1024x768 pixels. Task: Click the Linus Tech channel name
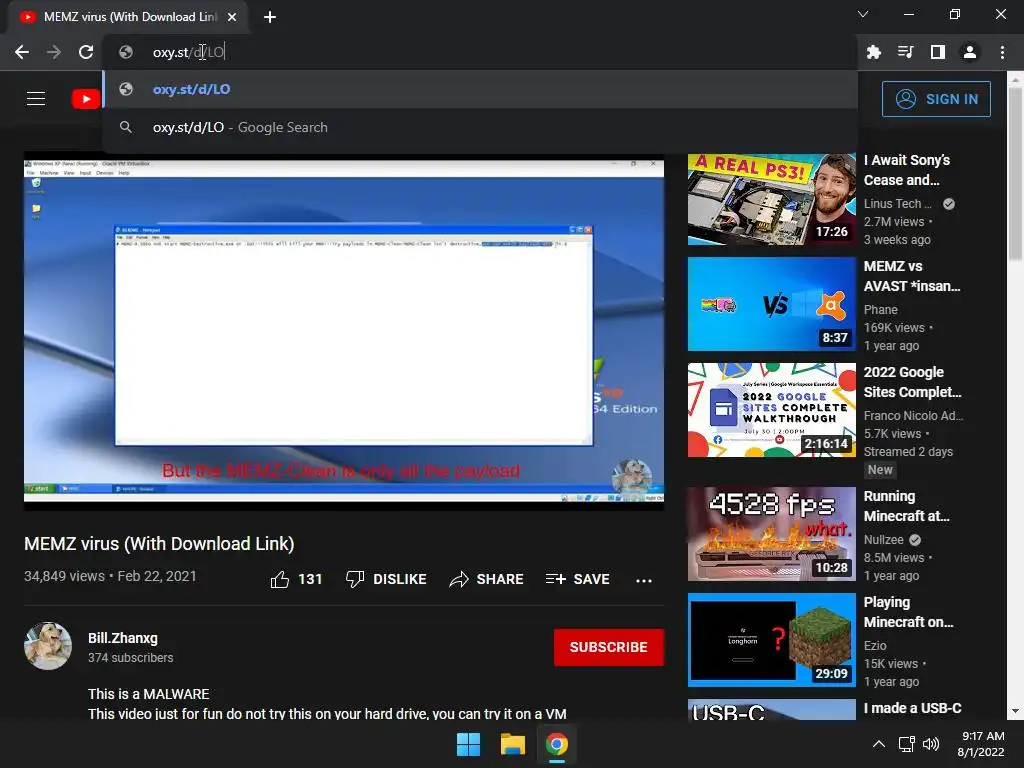(898, 204)
